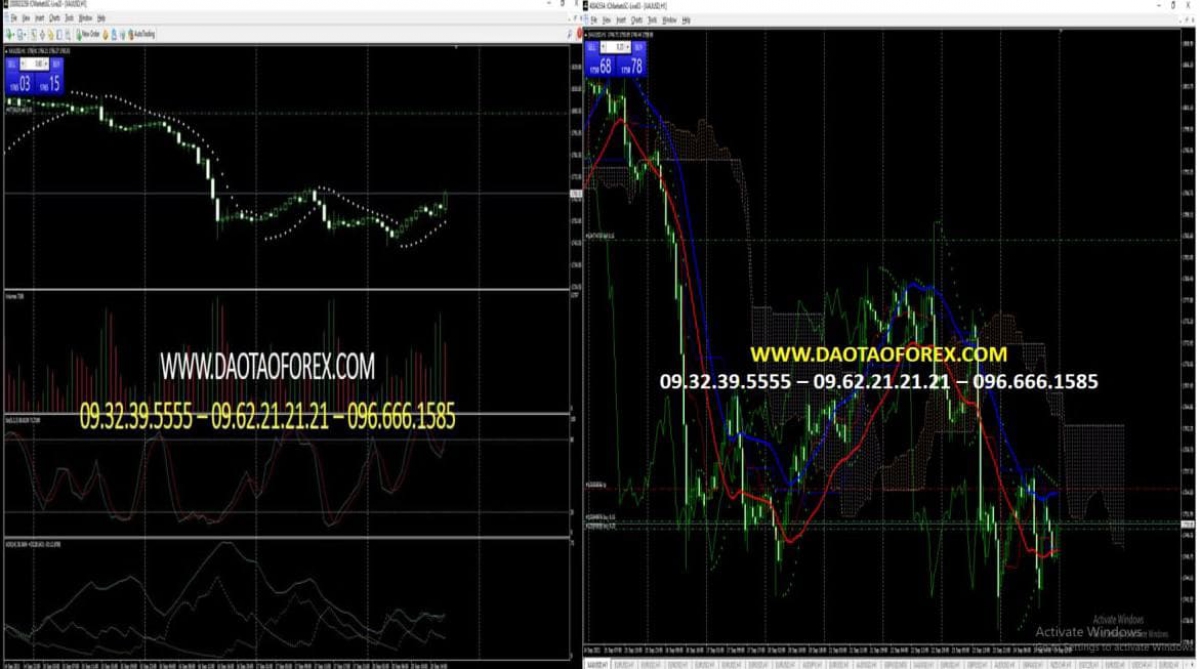Toggle the AutoTrading toolbar button
The width and height of the screenshot is (1200, 669).
pyautogui.click(x=142, y=34)
